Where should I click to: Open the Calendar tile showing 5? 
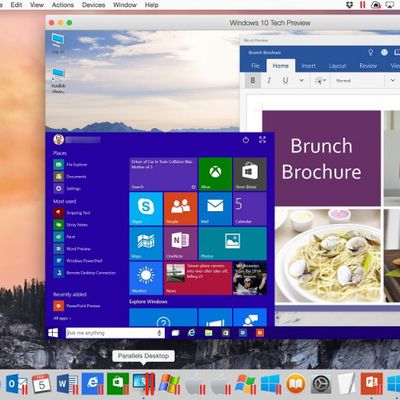point(250,209)
